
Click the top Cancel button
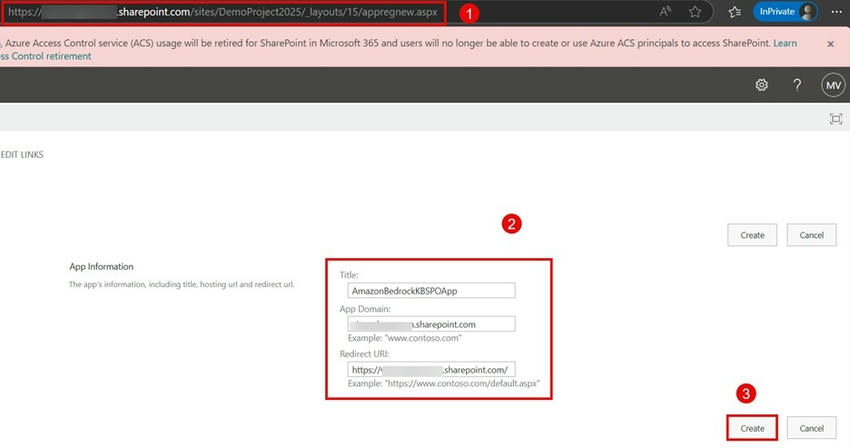pos(812,235)
